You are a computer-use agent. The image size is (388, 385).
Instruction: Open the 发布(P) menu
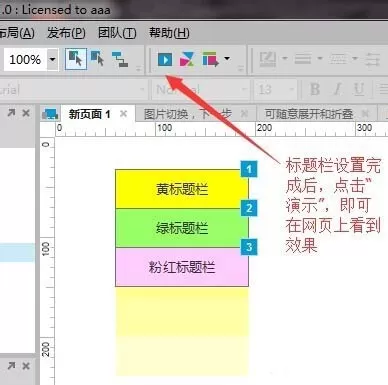coord(66,33)
